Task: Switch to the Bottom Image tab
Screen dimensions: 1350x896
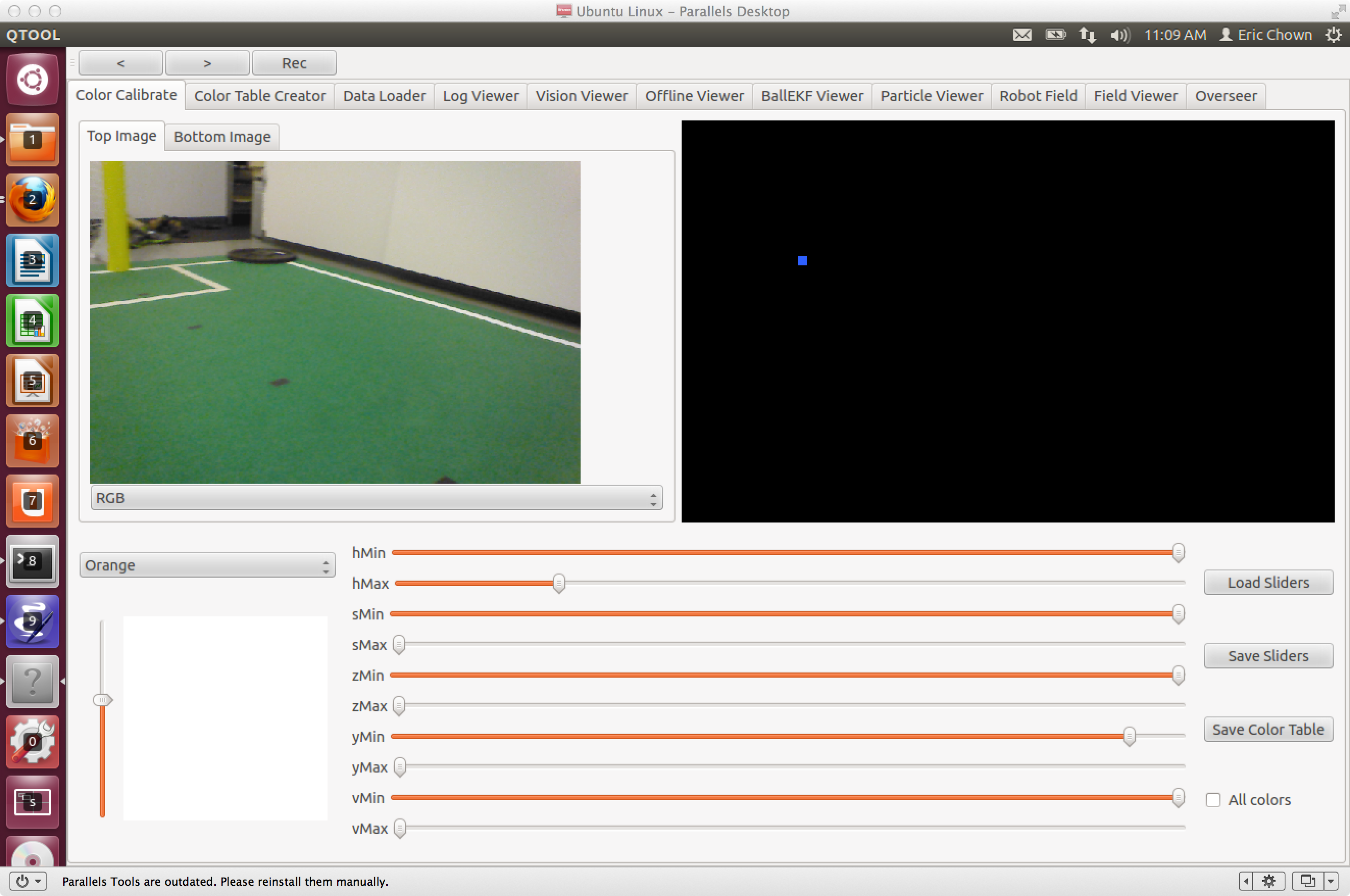Action: [220, 135]
